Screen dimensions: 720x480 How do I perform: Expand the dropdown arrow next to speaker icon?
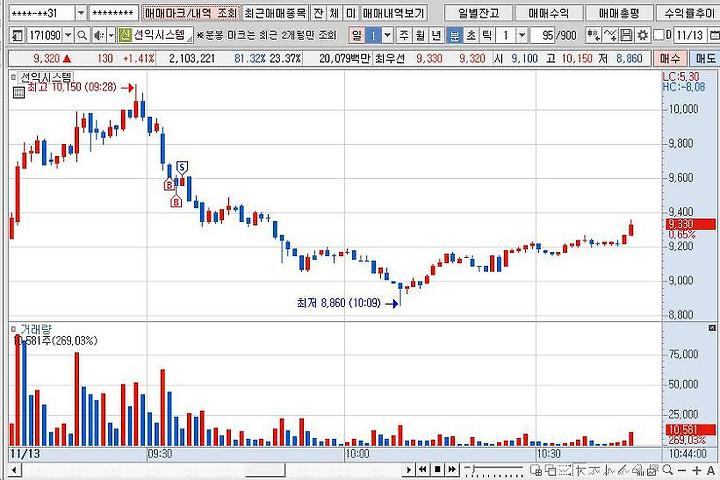pyautogui.click(x=111, y=35)
